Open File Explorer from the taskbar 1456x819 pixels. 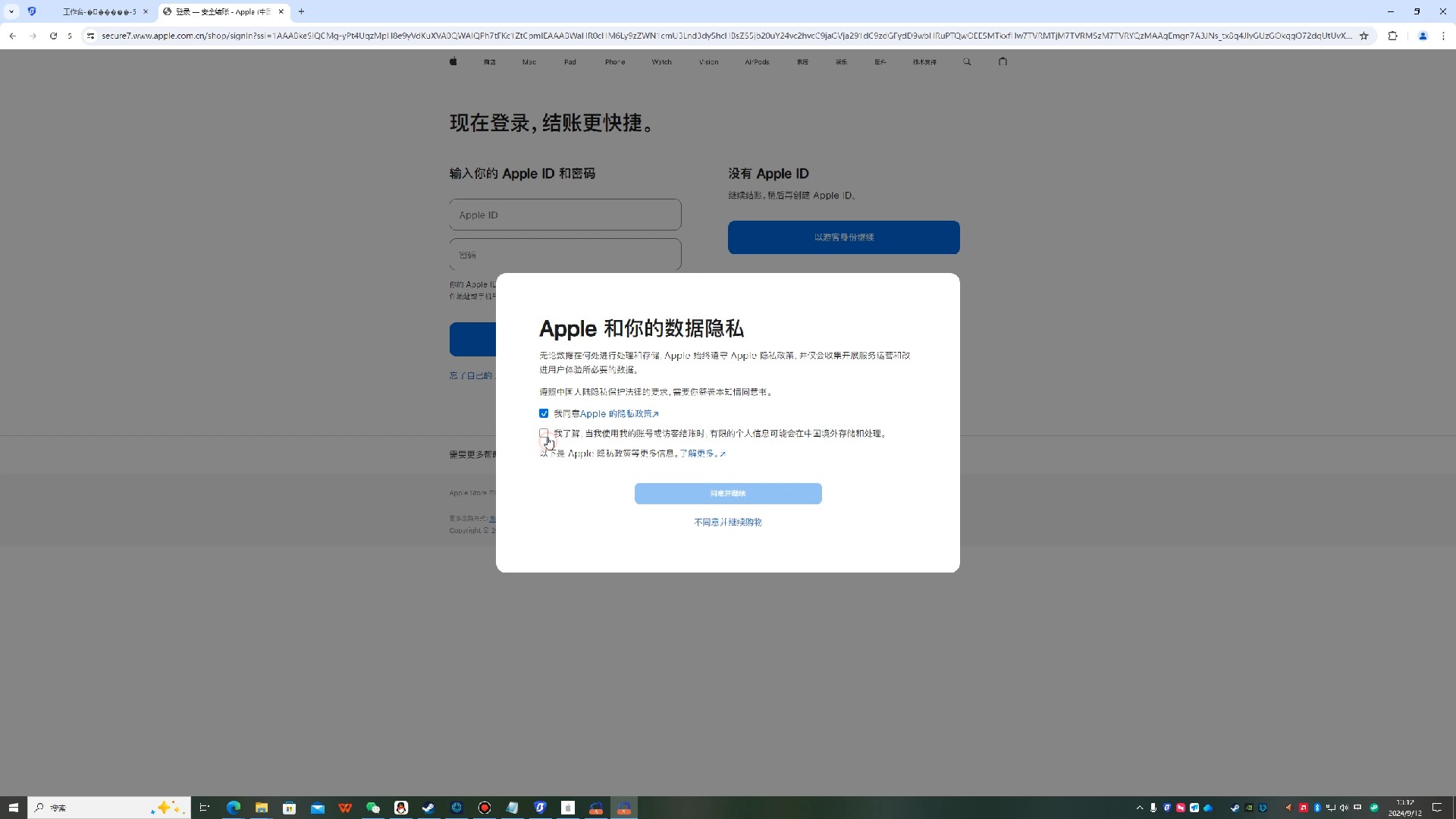tap(261, 808)
